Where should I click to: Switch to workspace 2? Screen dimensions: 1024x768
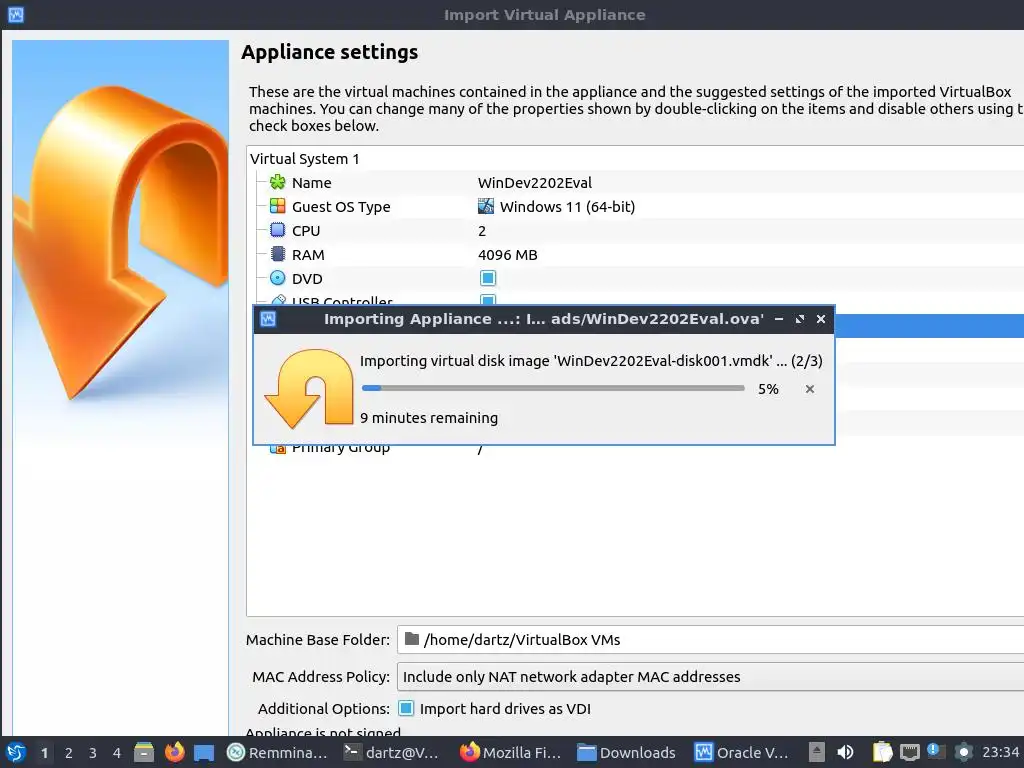pos(69,752)
